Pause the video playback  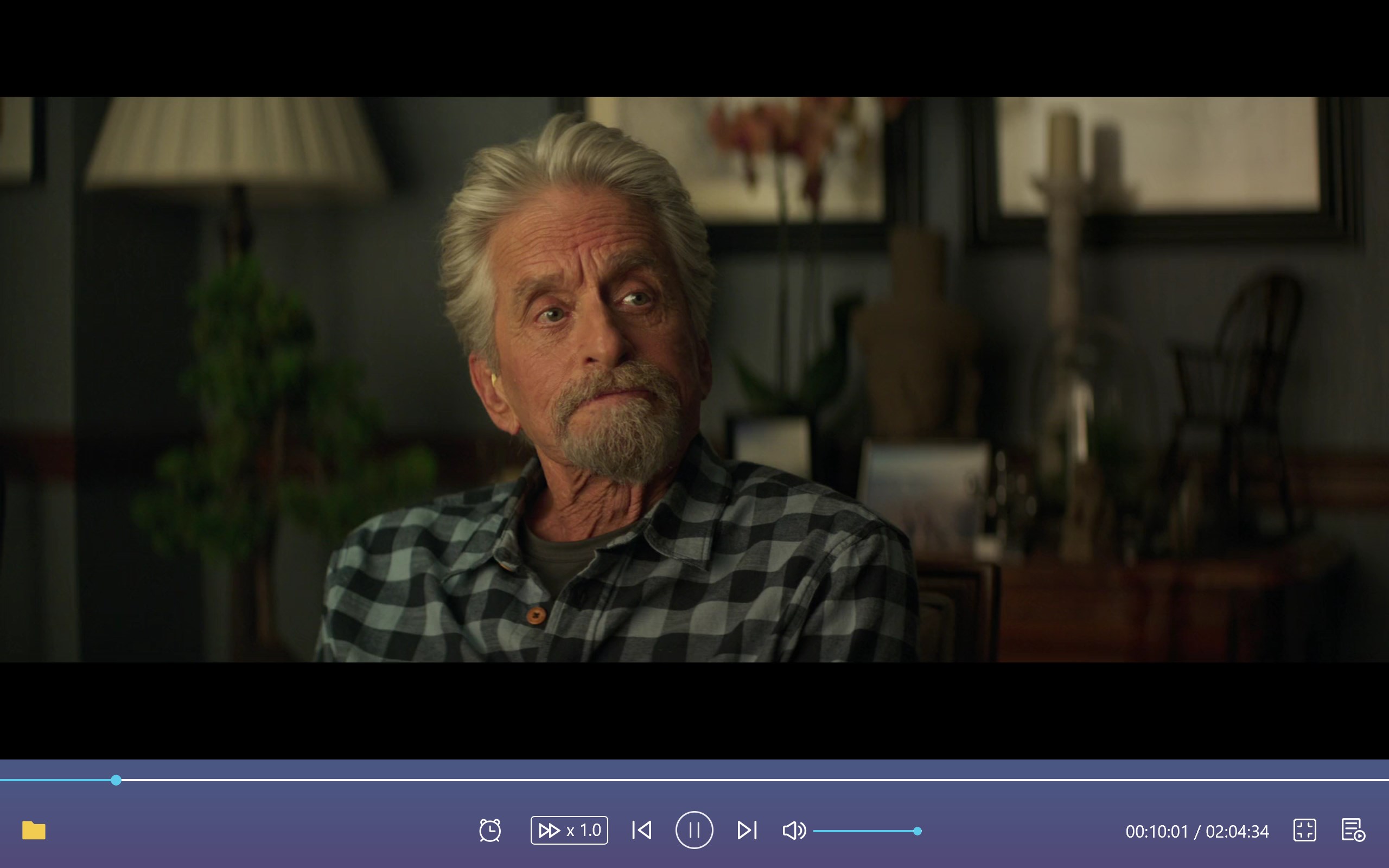(x=694, y=830)
